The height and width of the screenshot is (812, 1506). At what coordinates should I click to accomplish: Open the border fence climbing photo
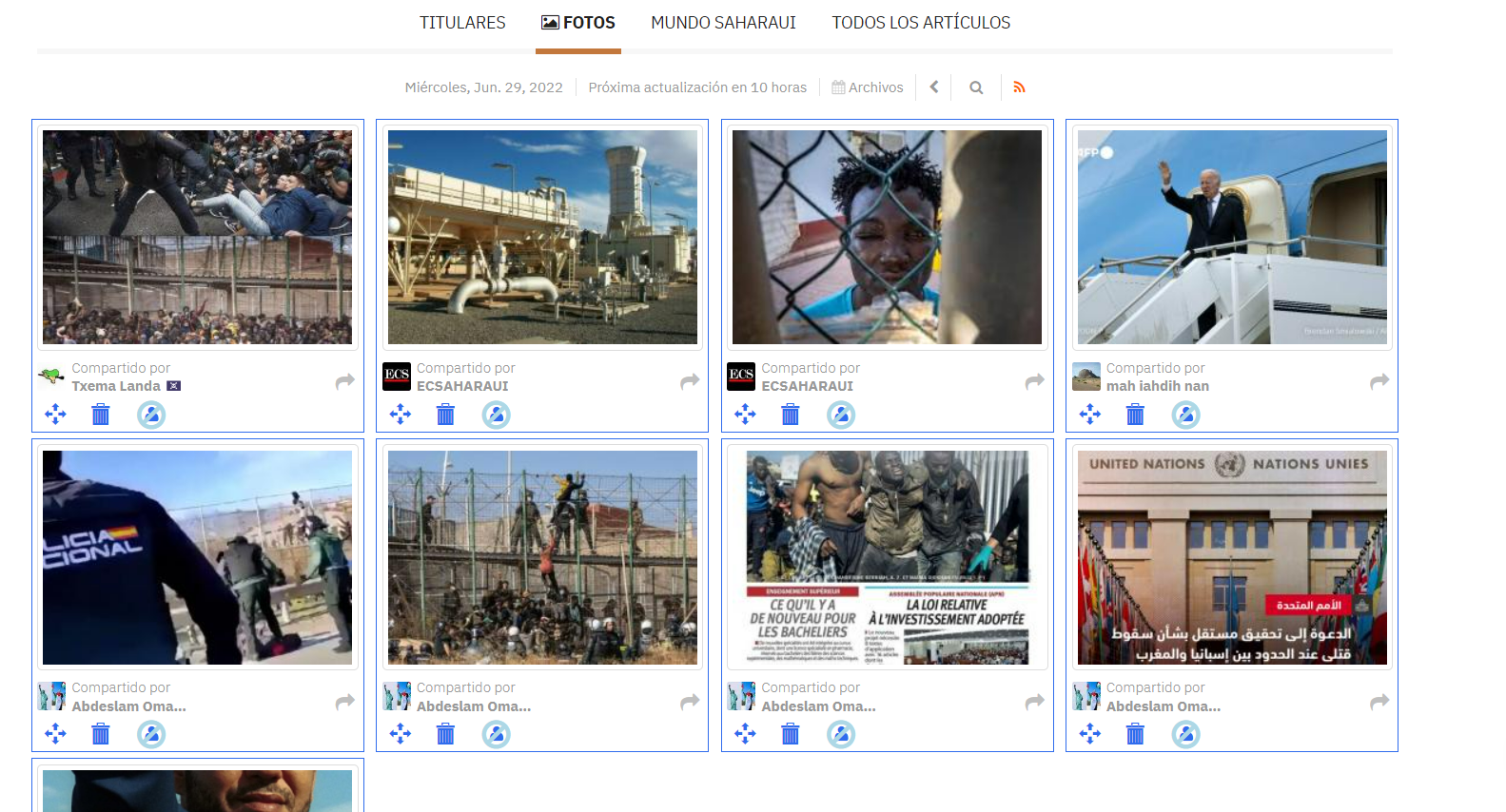tap(542, 557)
